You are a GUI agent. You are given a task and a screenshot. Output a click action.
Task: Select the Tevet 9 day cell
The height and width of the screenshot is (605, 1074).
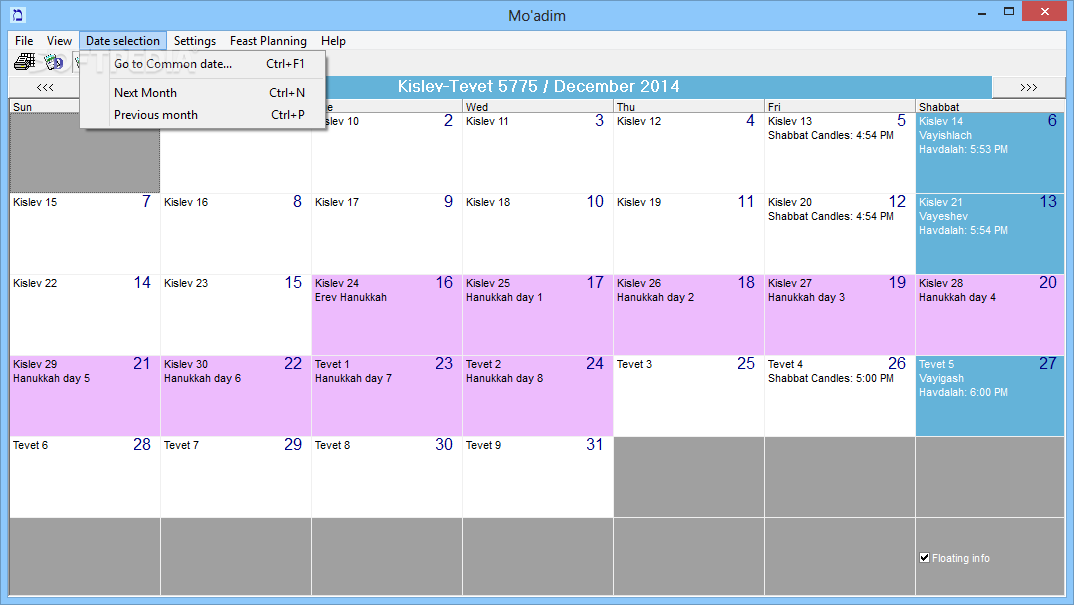[x=538, y=477]
